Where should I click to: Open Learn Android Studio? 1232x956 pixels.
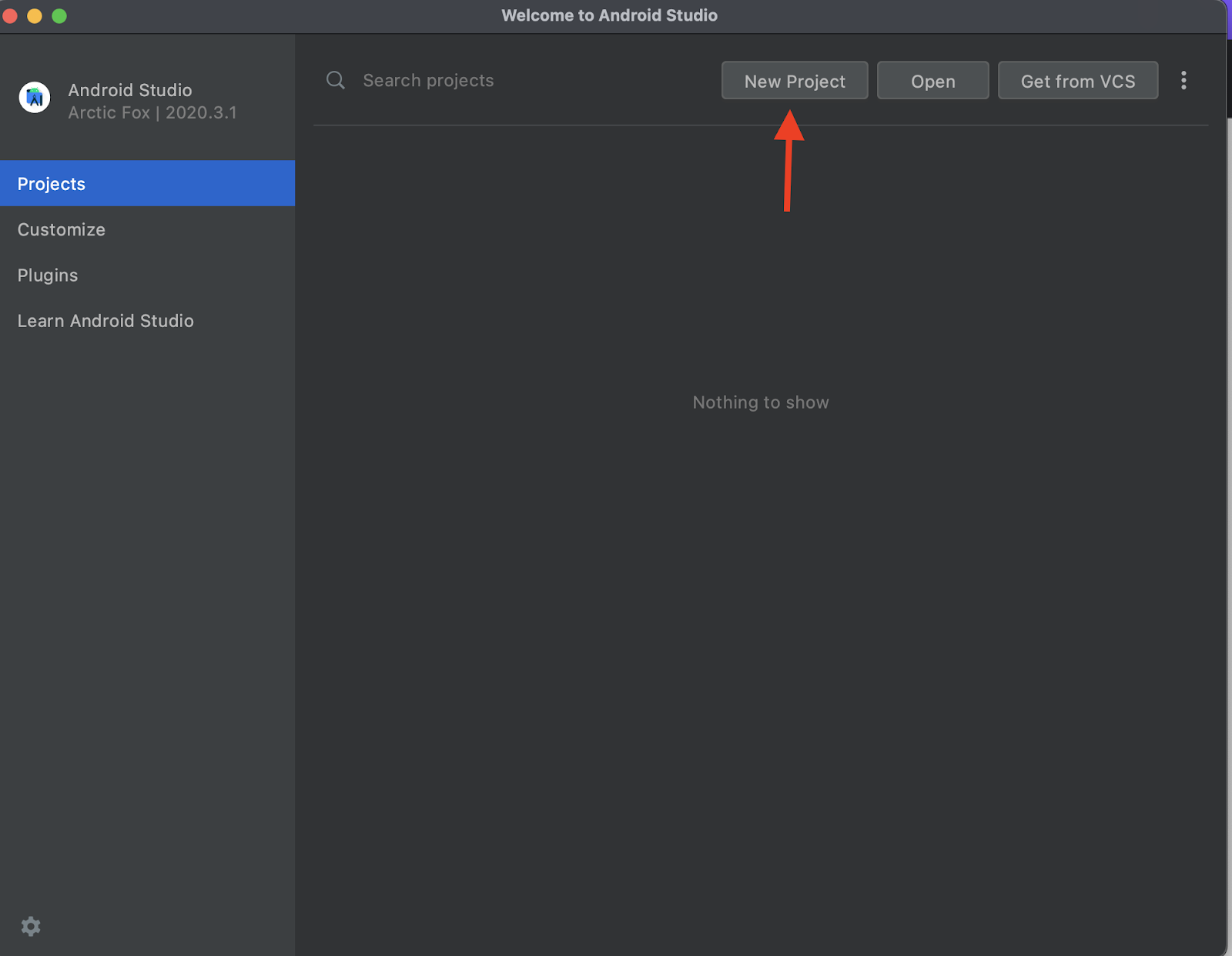(105, 321)
